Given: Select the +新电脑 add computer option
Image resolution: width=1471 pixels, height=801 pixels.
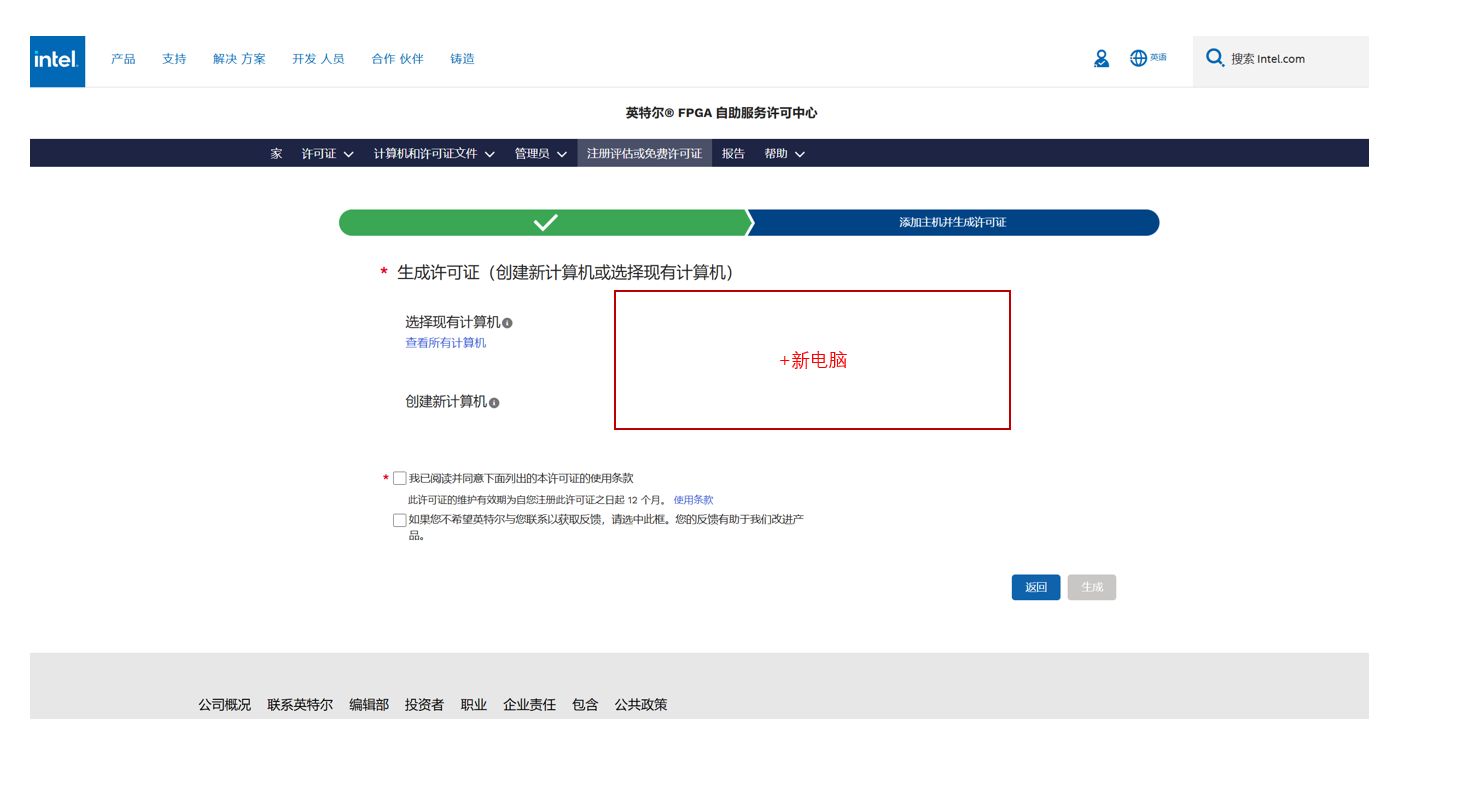Looking at the screenshot, I should pos(812,360).
